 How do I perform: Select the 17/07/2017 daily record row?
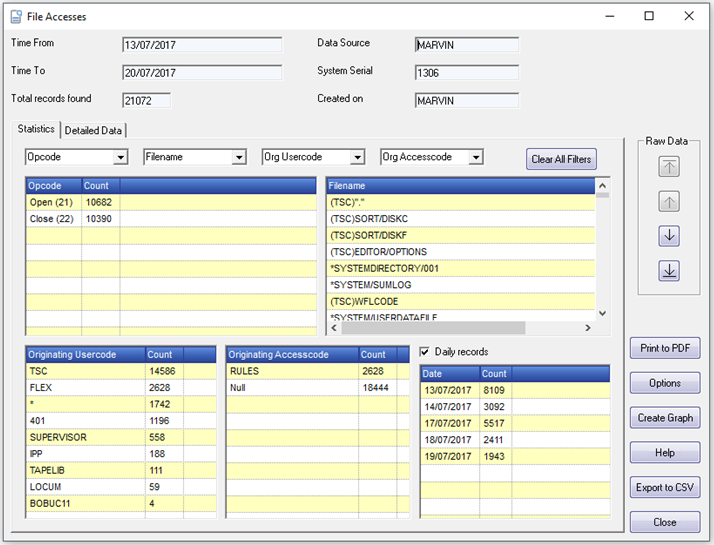pyautogui.click(x=515, y=423)
